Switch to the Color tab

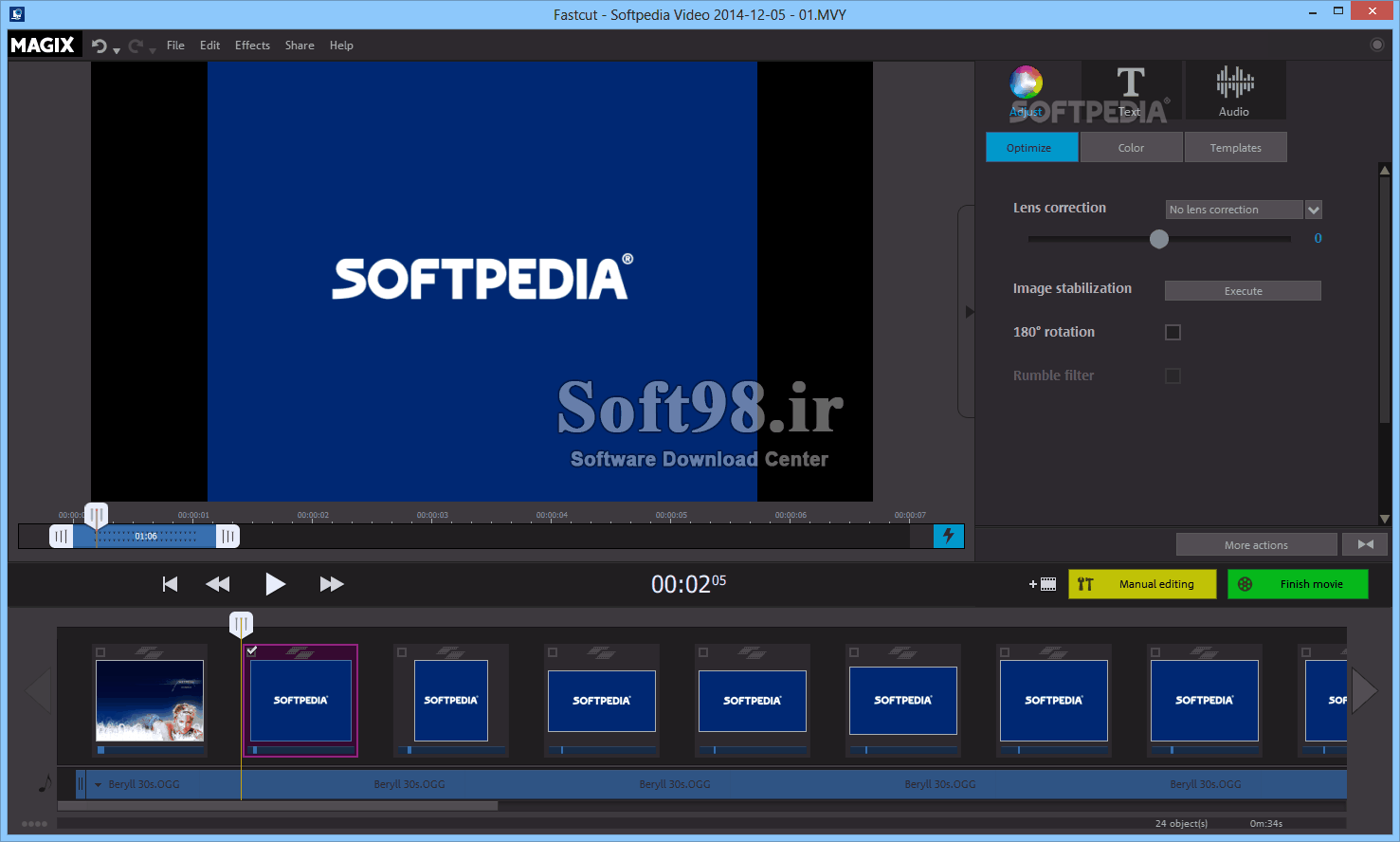coord(1131,147)
